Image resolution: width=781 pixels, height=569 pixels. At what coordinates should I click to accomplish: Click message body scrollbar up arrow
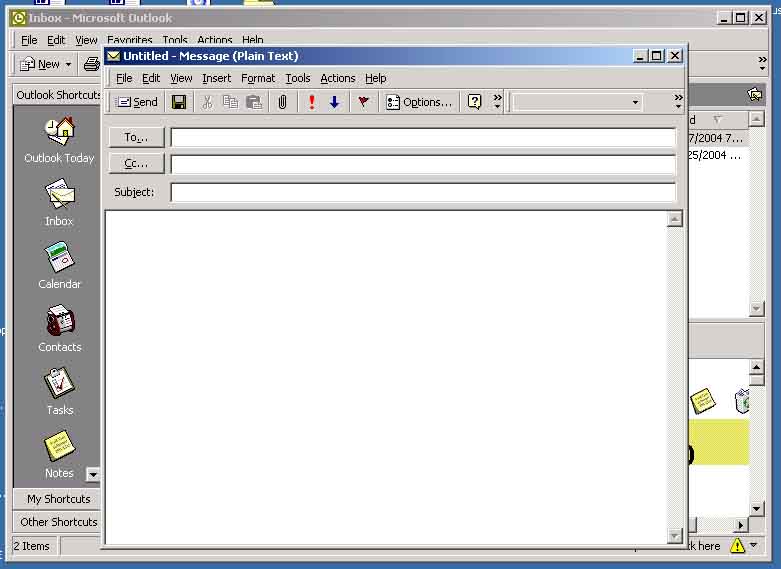point(674,219)
